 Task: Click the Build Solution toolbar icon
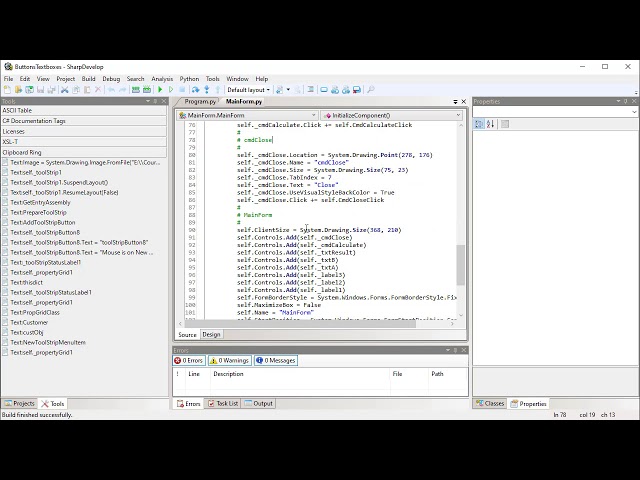click(x=136, y=90)
